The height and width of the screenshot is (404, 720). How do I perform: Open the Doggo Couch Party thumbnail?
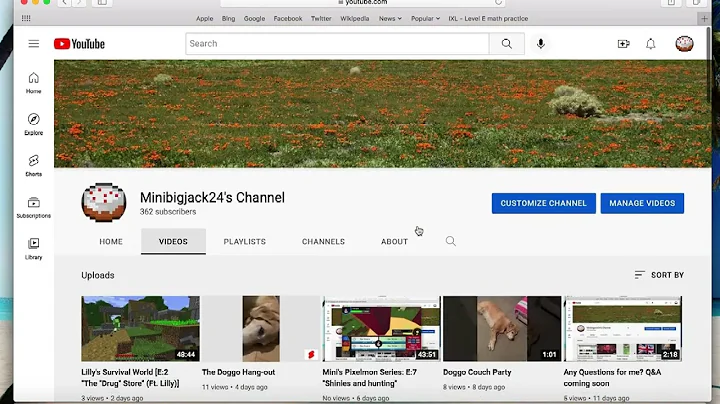coord(502,329)
